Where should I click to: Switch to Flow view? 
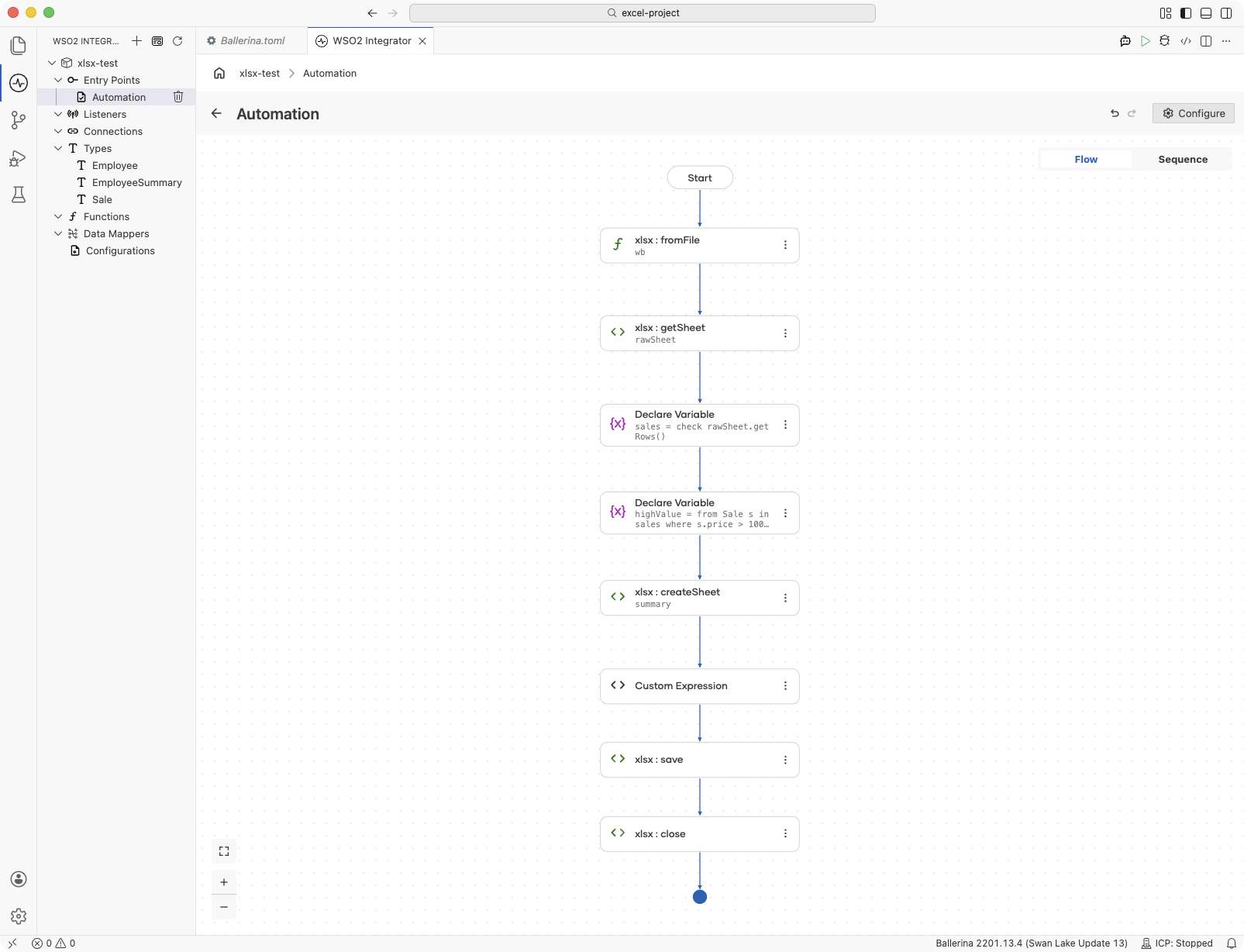(1086, 159)
